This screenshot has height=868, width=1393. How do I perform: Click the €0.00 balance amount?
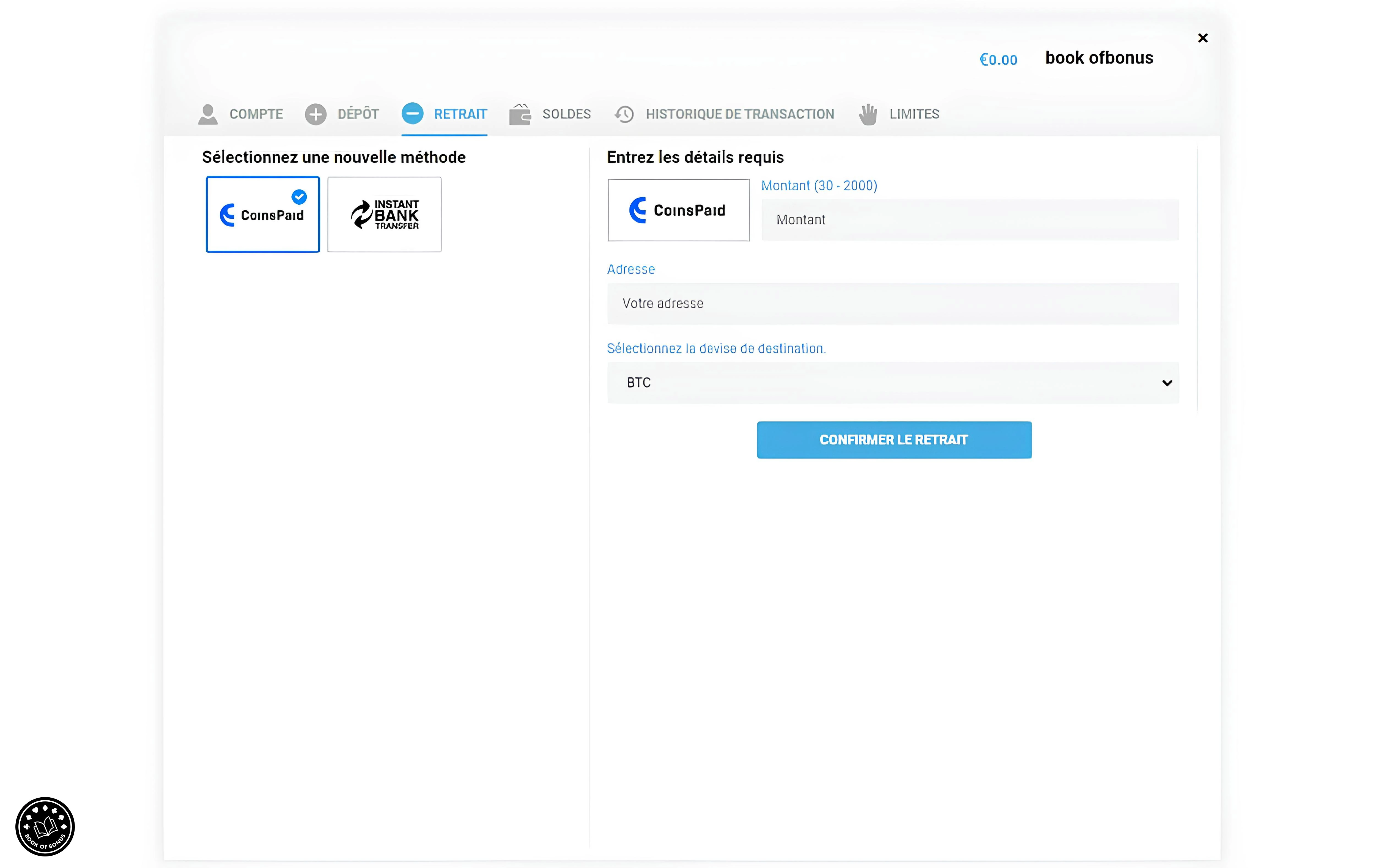pos(999,60)
